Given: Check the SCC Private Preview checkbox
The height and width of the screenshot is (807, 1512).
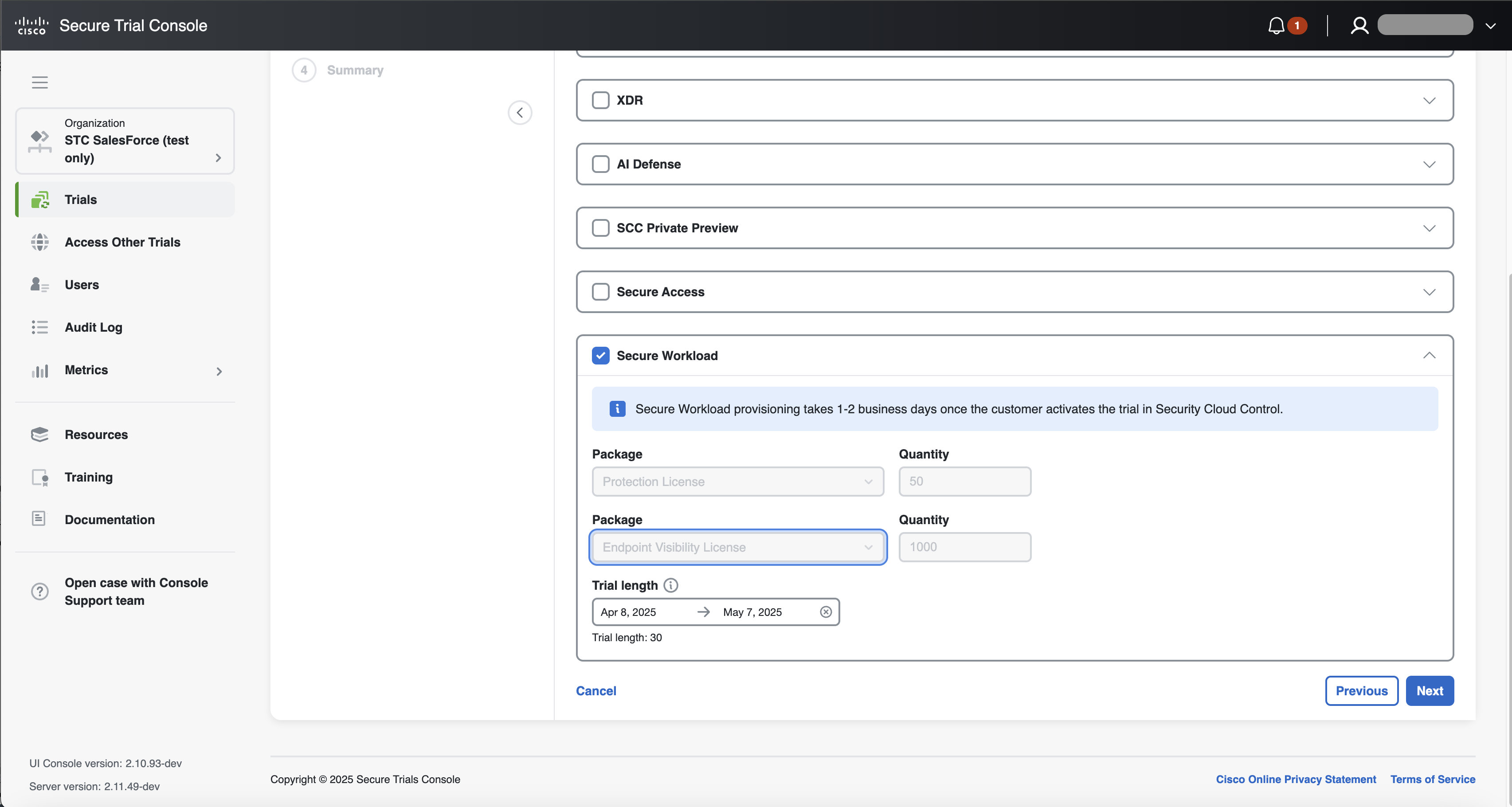Looking at the screenshot, I should [x=600, y=228].
